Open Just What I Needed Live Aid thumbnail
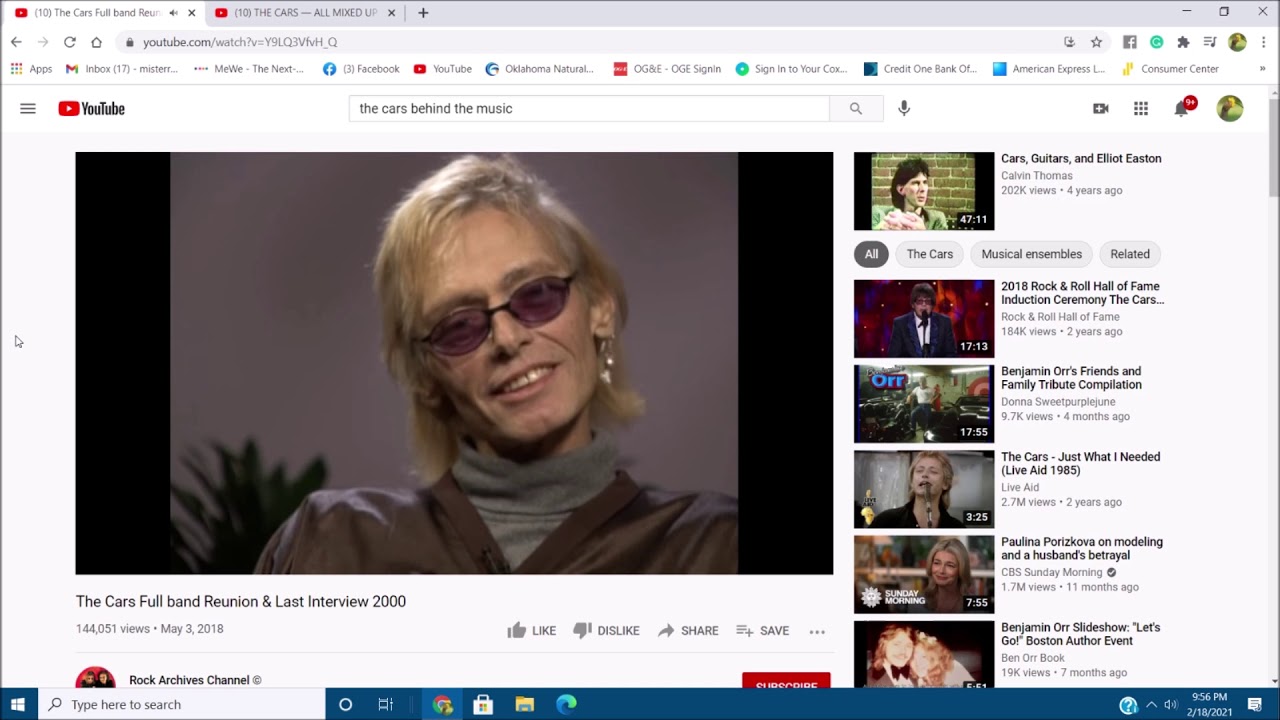Screen dimensions: 1280x720 click(924, 489)
